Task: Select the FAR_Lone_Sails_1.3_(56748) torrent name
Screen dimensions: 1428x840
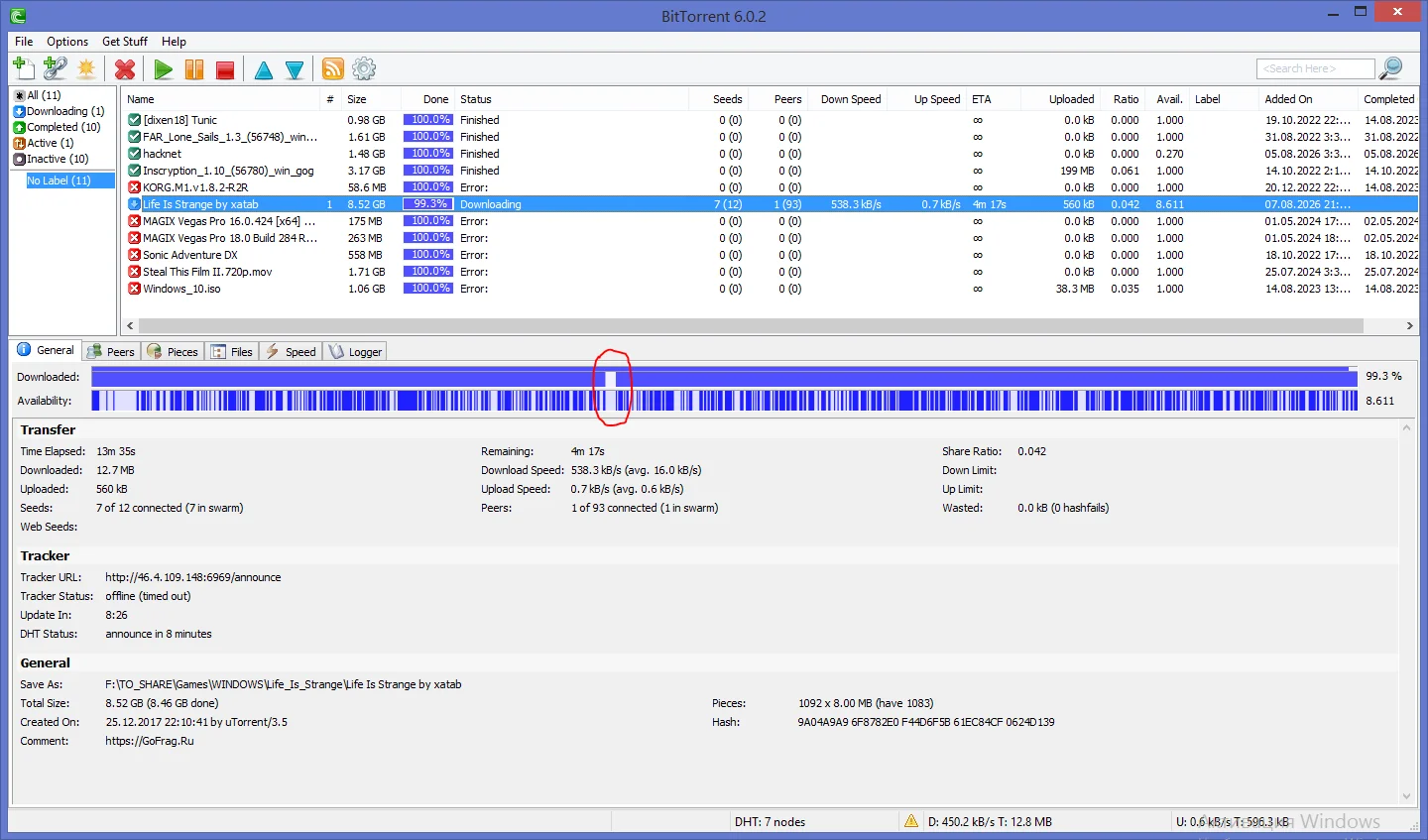Action: click(x=230, y=137)
